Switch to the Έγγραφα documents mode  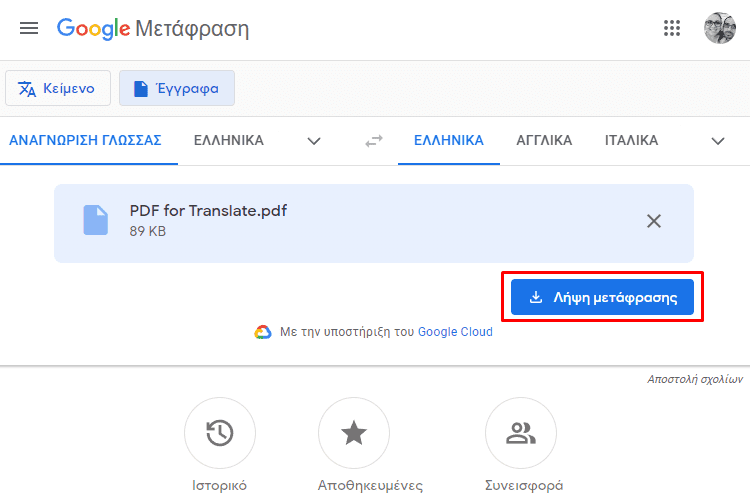177,88
